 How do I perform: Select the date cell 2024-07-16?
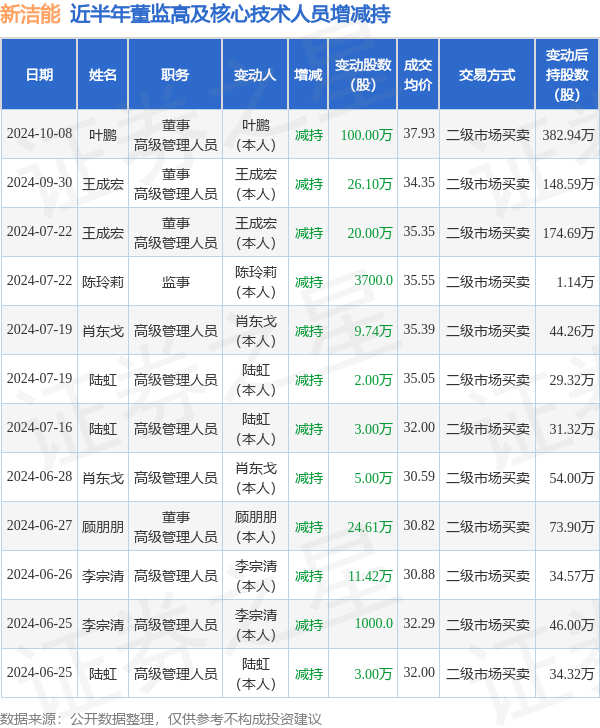(x=39, y=428)
